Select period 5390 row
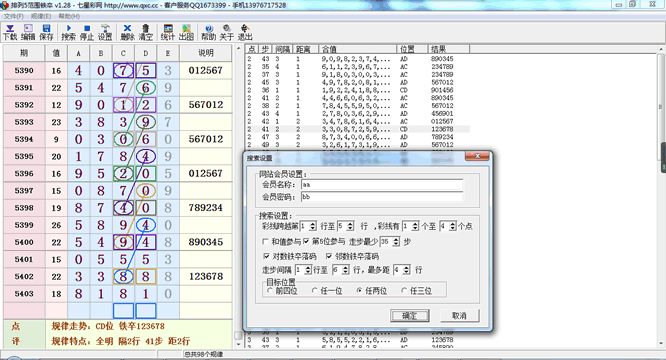Image resolution: width=666 pixels, height=360 pixels. pyautogui.click(x=118, y=70)
